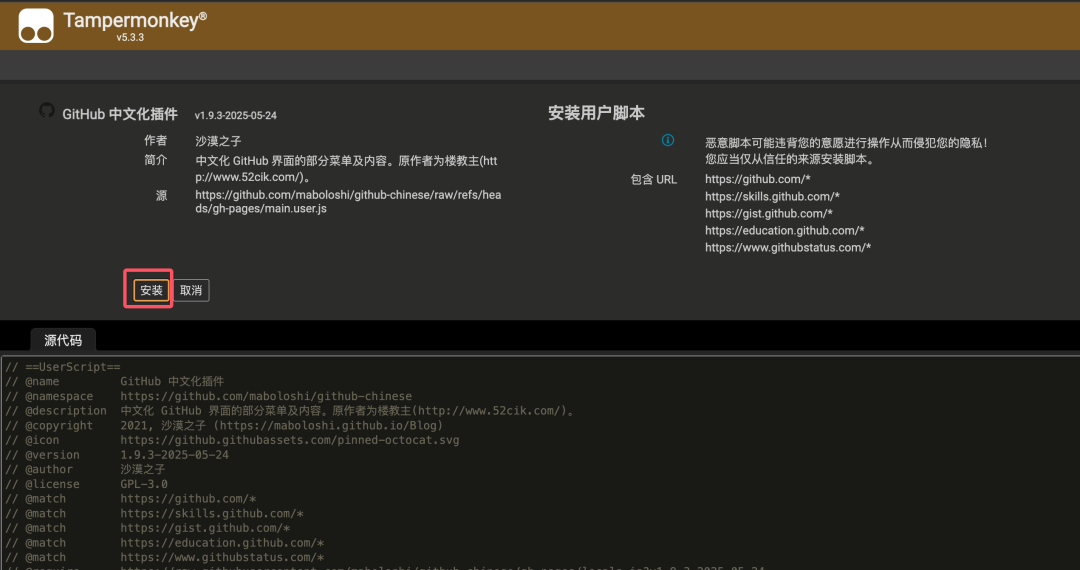Click the version v1.9.3-2025-05-24 text

point(236,116)
